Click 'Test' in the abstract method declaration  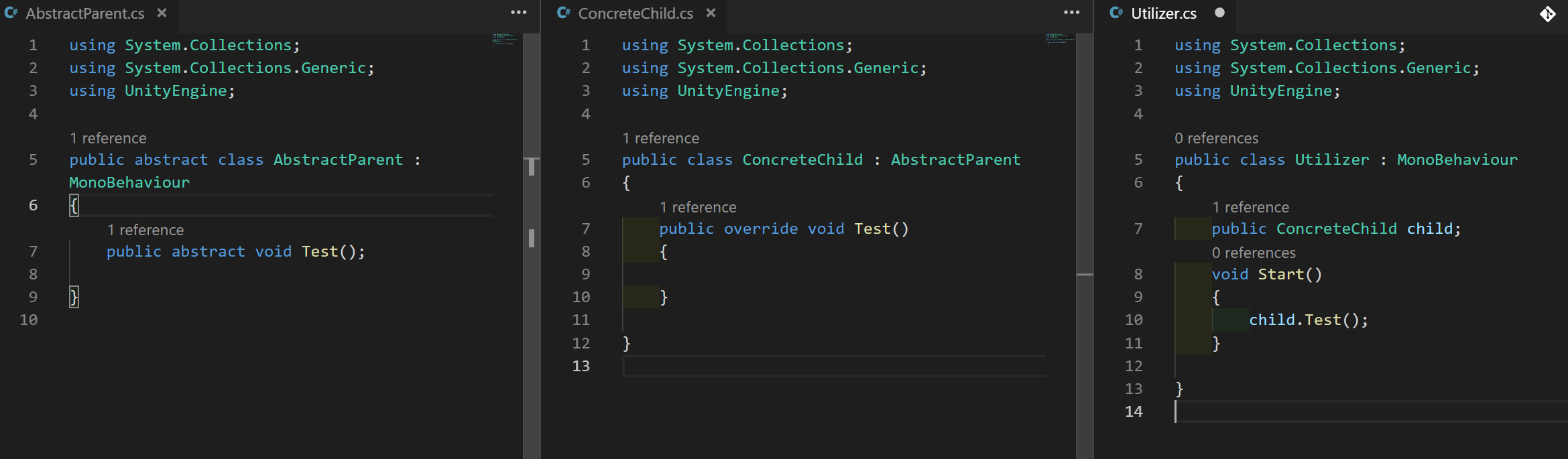(x=320, y=251)
